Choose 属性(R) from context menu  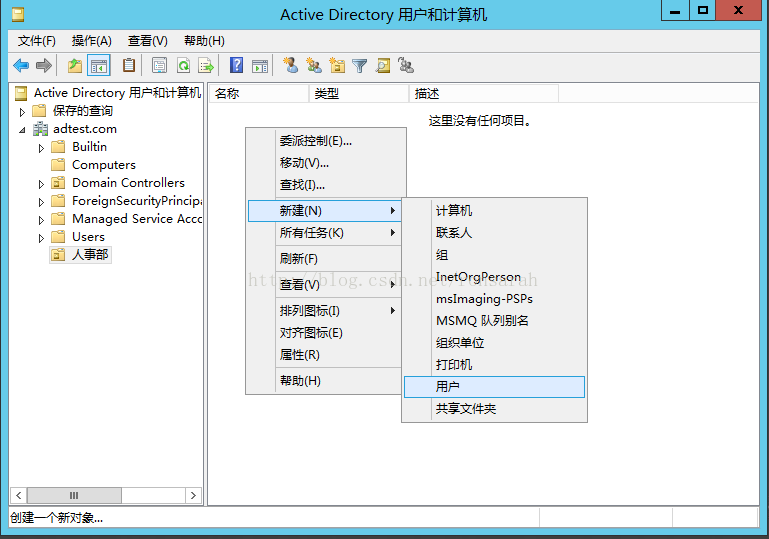[x=325, y=355]
